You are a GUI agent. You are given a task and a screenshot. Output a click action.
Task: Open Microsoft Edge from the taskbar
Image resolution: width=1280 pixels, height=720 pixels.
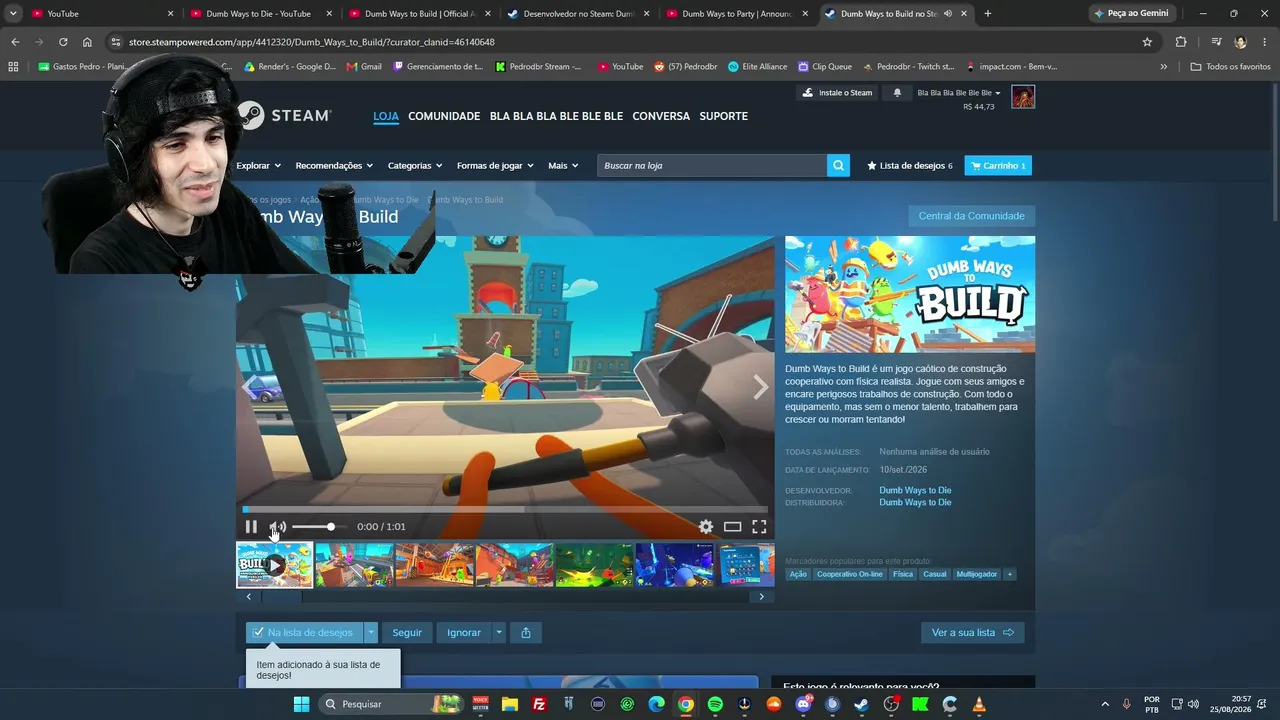tap(656, 704)
